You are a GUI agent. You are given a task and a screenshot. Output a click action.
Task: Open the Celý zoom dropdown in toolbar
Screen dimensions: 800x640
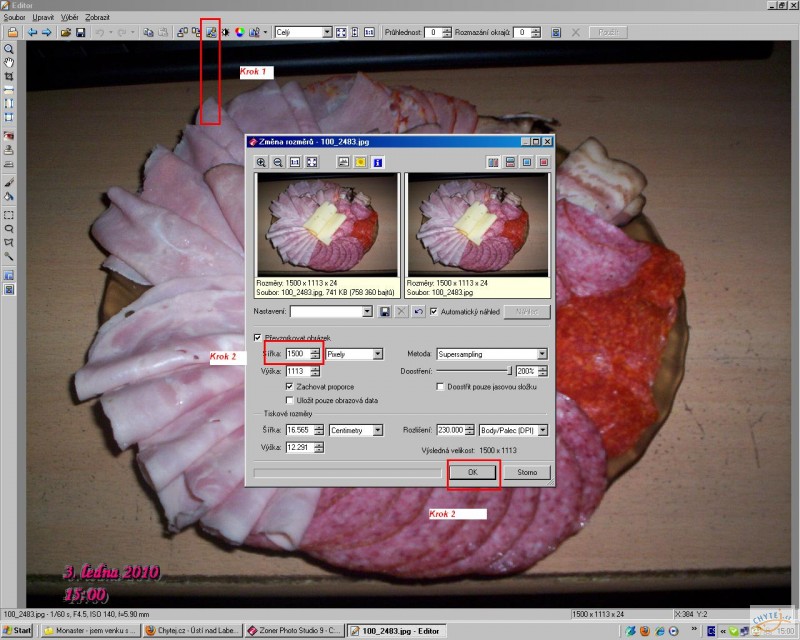327,32
